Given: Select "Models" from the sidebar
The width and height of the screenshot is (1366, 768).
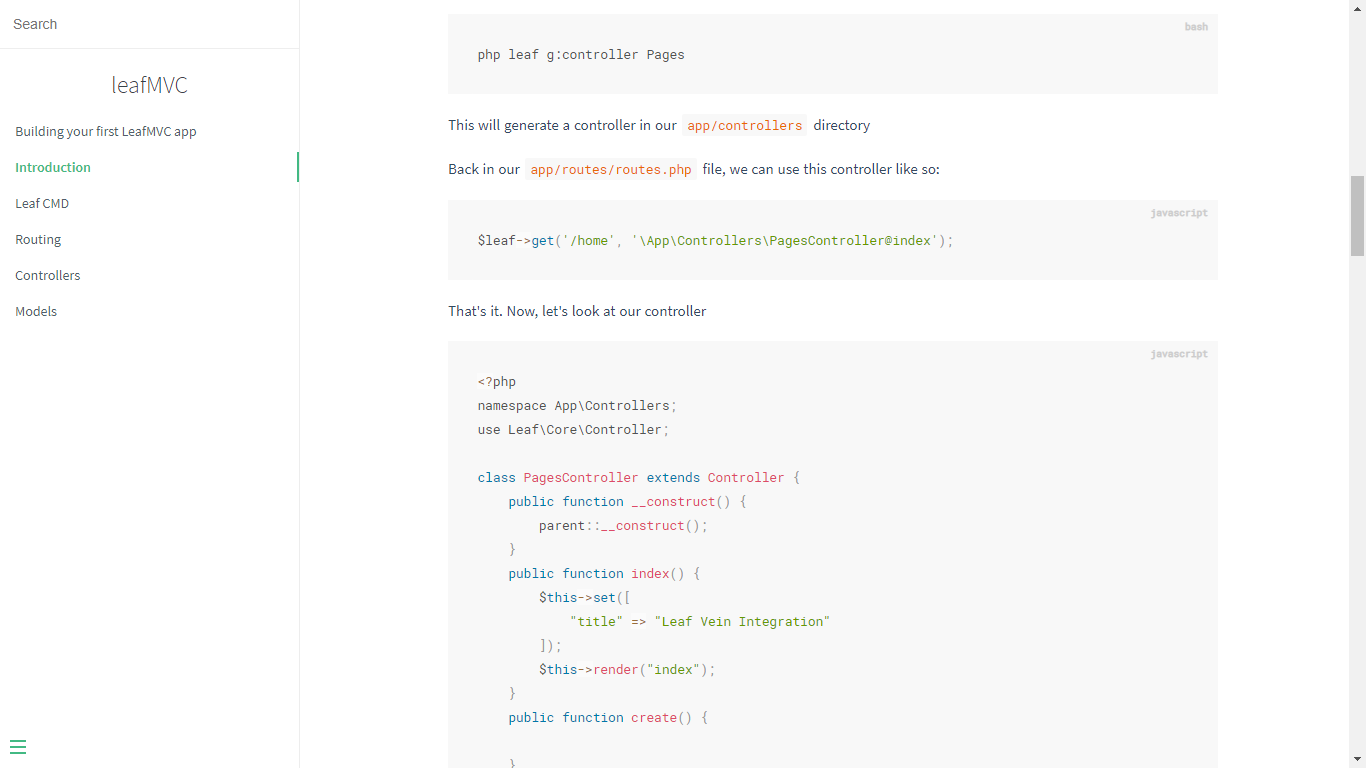Looking at the screenshot, I should pos(36,311).
